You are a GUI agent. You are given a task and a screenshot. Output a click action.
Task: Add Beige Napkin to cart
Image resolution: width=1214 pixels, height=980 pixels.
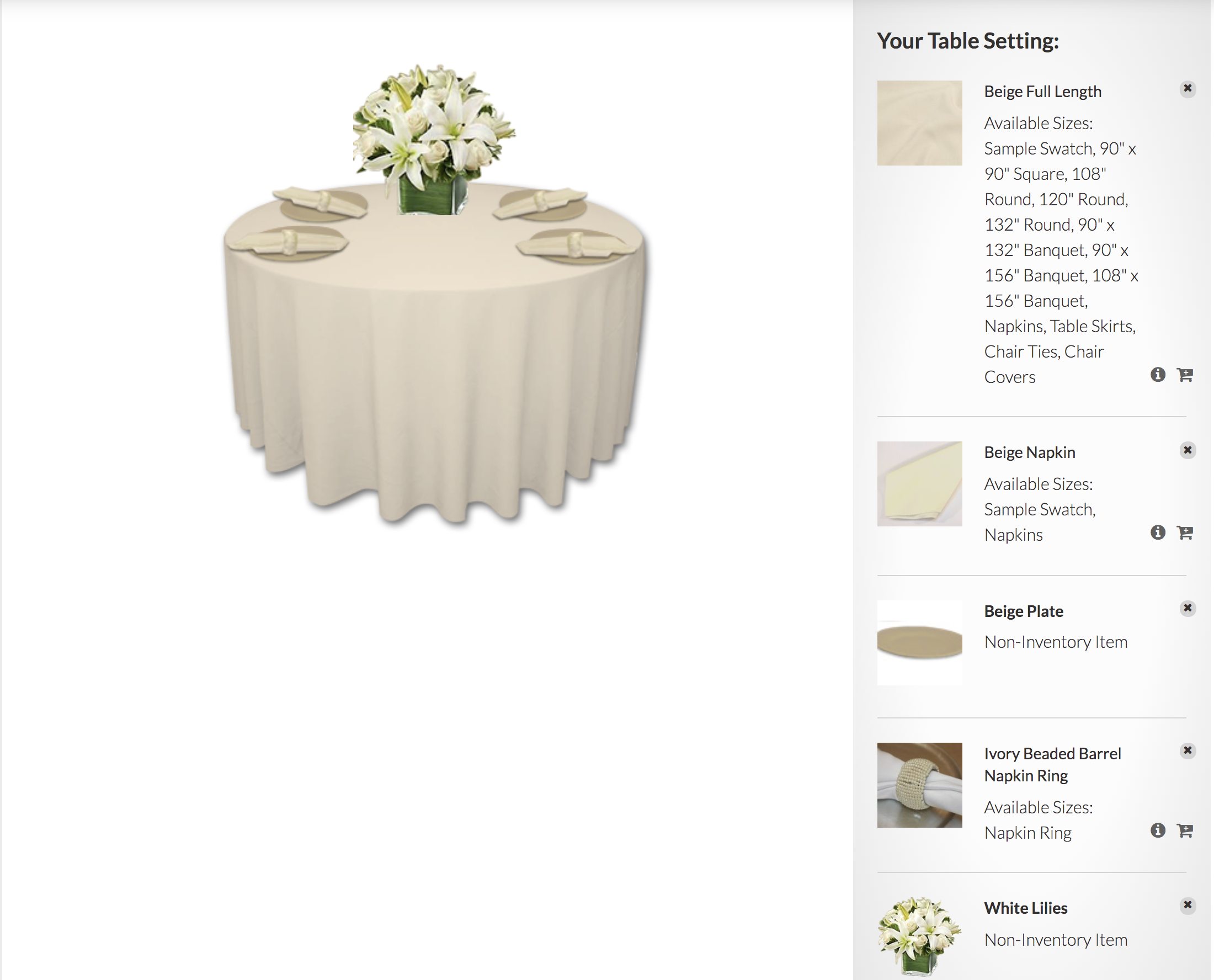[x=1185, y=532]
